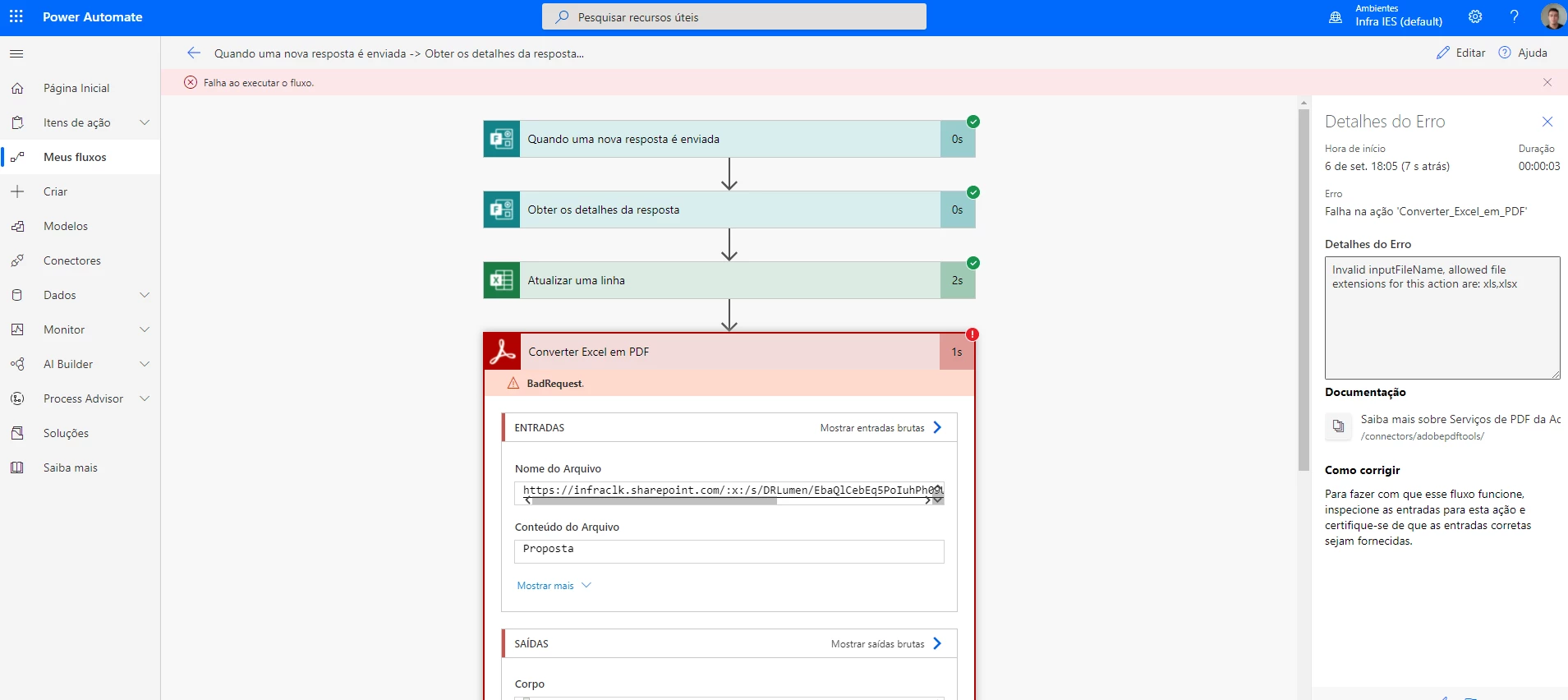Show raw outputs via Mostrar saídas brutas
This screenshot has width=1568, height=700.
click(886, 643)
